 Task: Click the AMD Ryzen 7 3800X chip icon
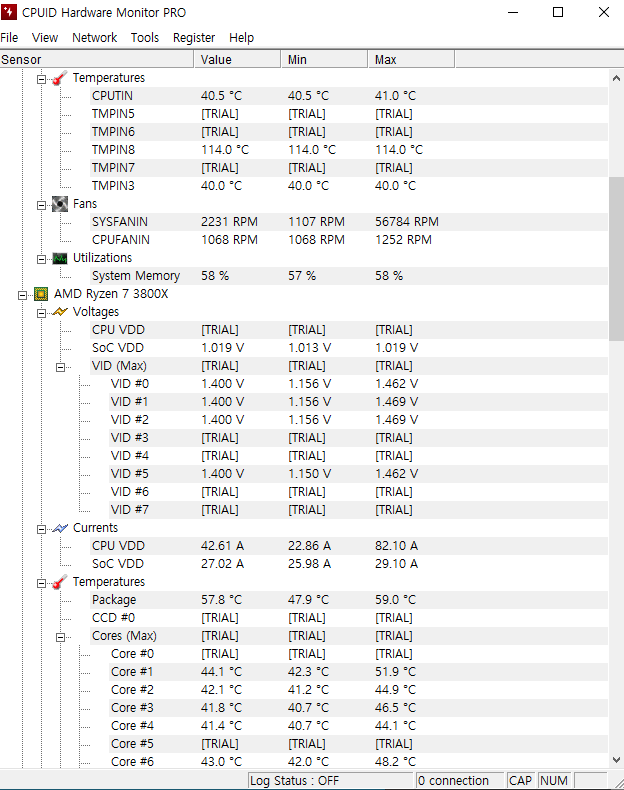[41, 294]
